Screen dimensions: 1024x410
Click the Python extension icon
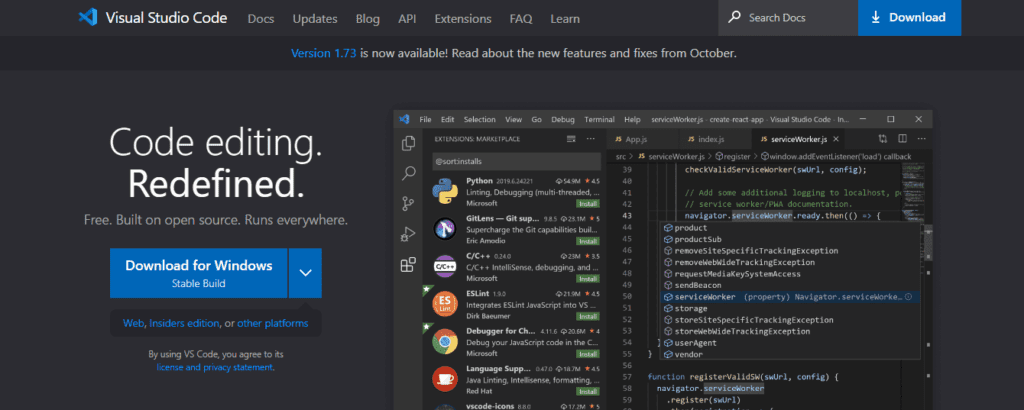point(445,192)
